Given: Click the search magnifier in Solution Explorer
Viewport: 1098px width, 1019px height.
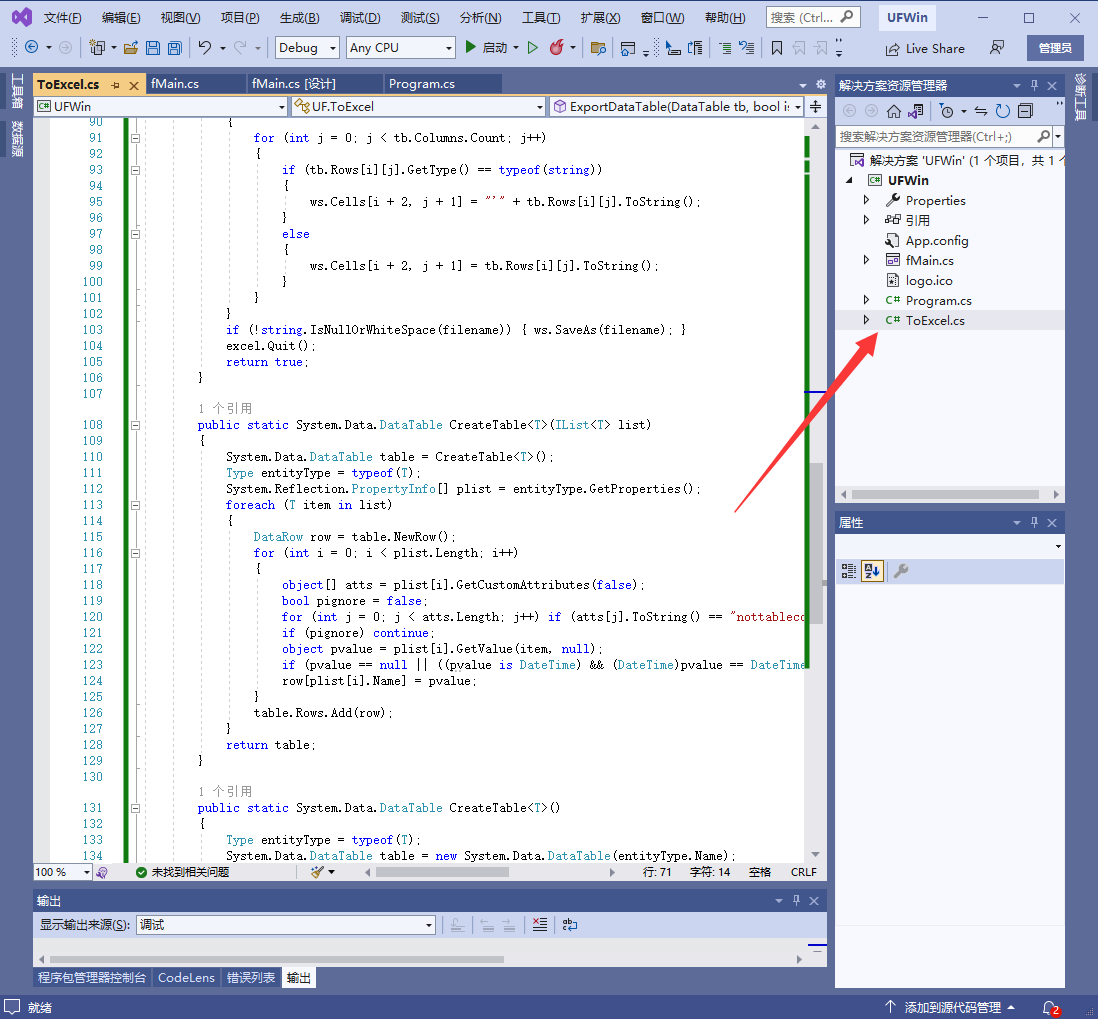Looking at the screenshot, I should [1043, 136].
